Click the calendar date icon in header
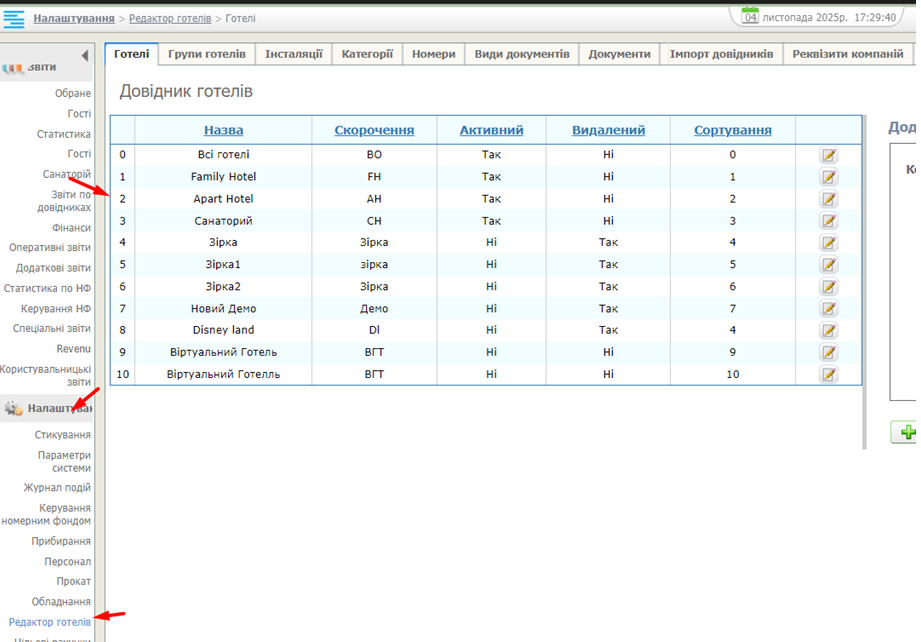Image resolution: width=921 pixels, height=642 pixels. point(750,17)
